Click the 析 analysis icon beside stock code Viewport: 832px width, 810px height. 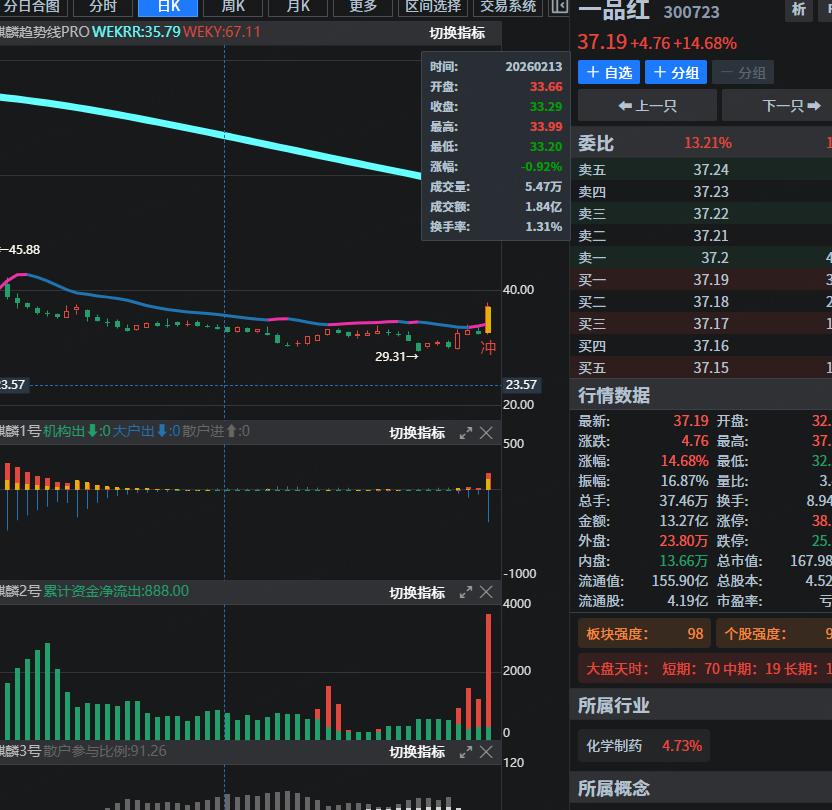click(798, 10)
